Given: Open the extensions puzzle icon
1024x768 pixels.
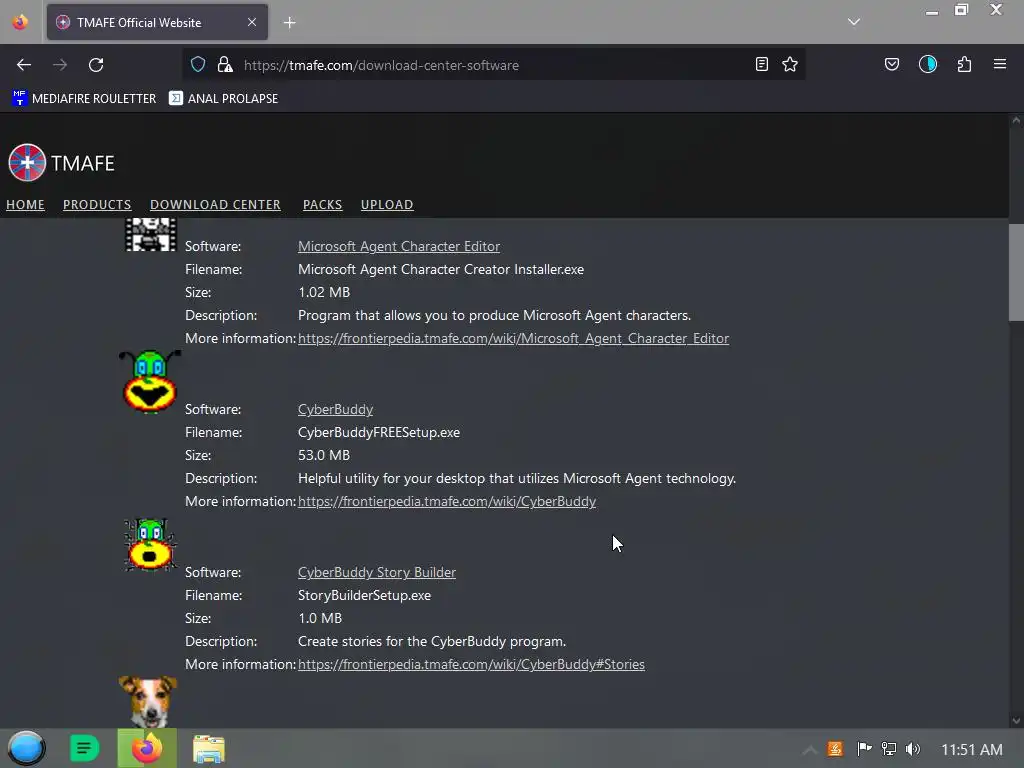Looking at the screenshot, I should (x=964, y=64).
